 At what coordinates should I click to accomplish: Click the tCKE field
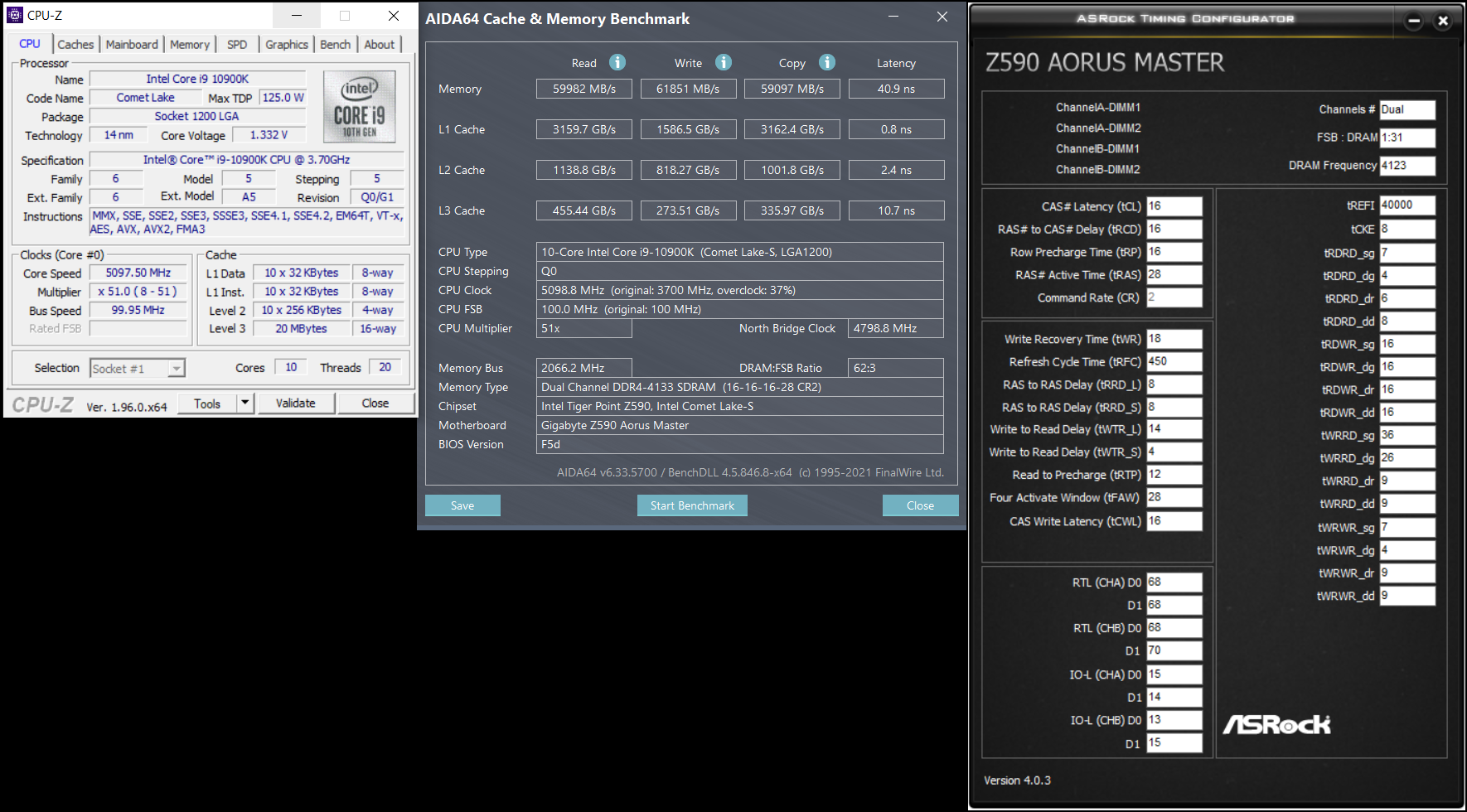[x=1407, y=230]
